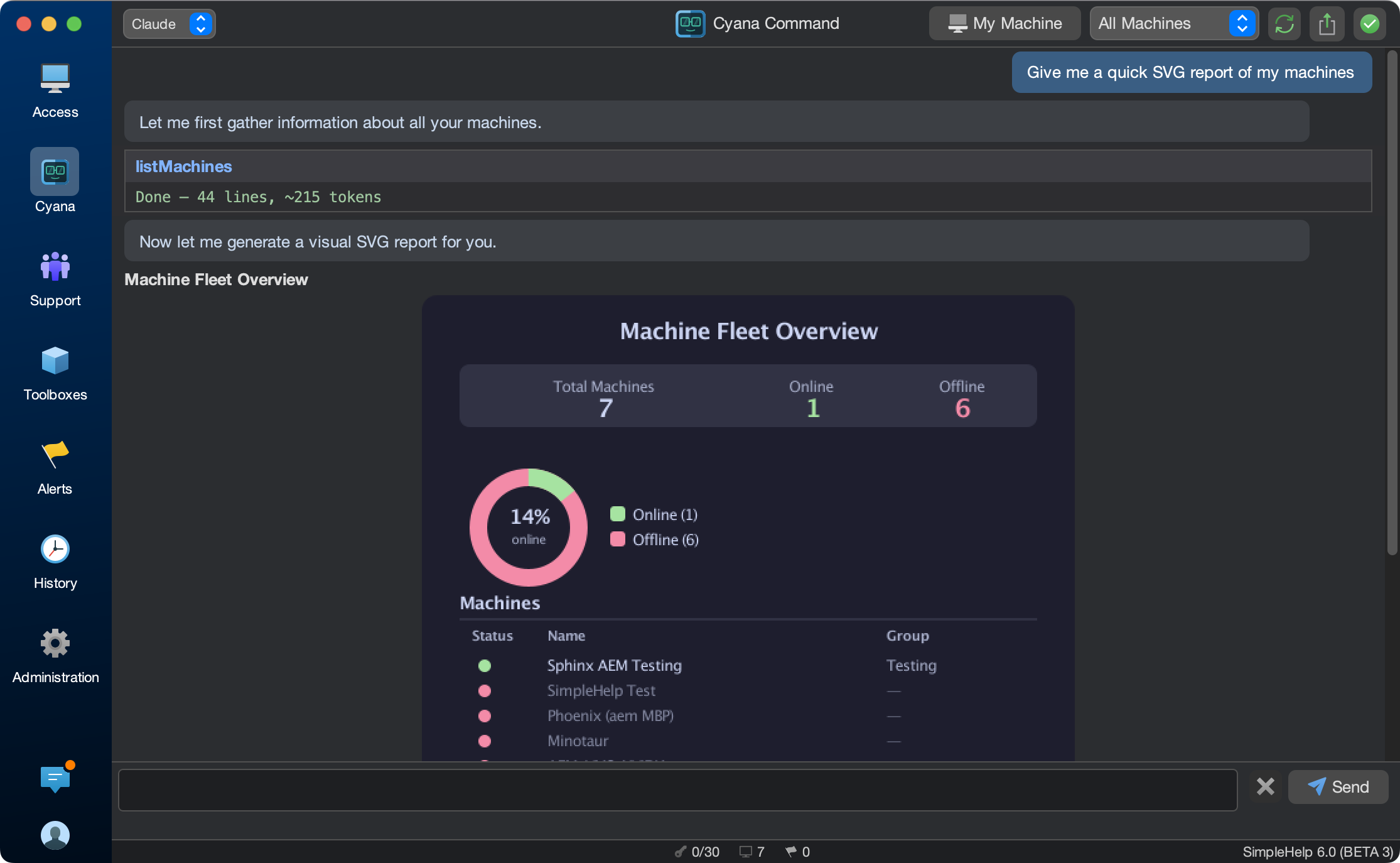Click the X clear button
This screenshot has width=1400, height=863.
point(1265,786)
